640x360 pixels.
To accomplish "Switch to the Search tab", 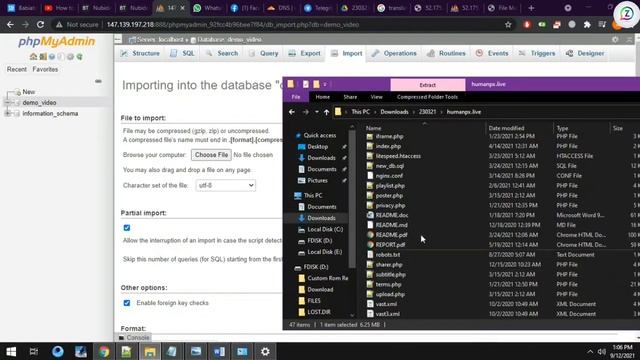I will pos(222,53).
